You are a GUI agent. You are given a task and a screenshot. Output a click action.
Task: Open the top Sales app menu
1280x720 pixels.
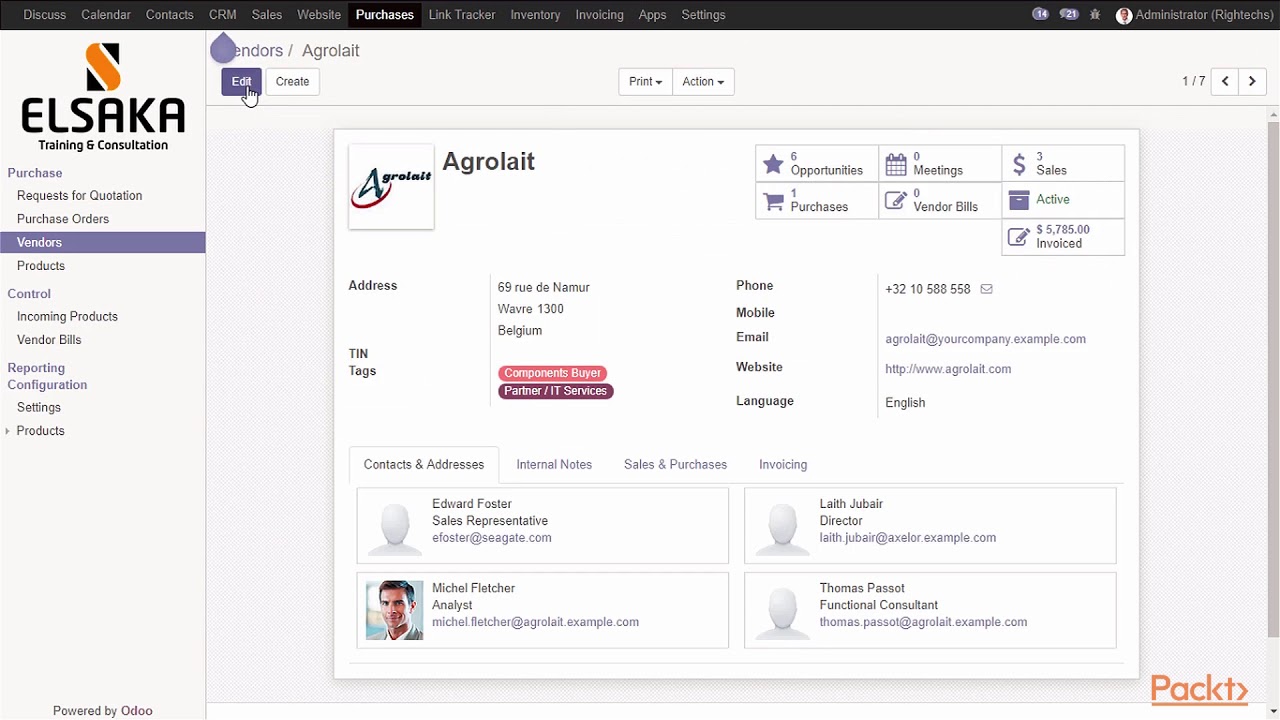tap(267, 15)
